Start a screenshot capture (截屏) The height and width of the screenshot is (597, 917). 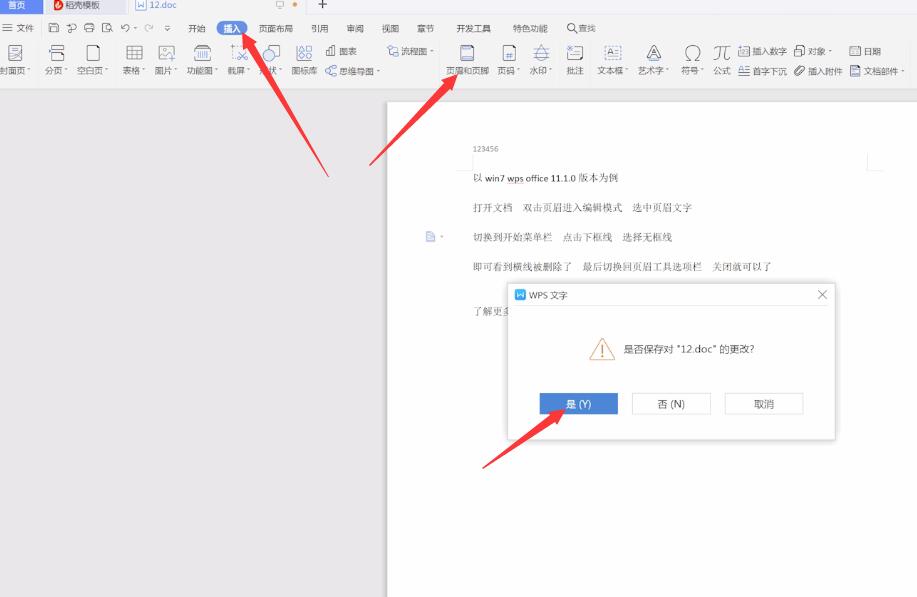(x=239, y=60)
